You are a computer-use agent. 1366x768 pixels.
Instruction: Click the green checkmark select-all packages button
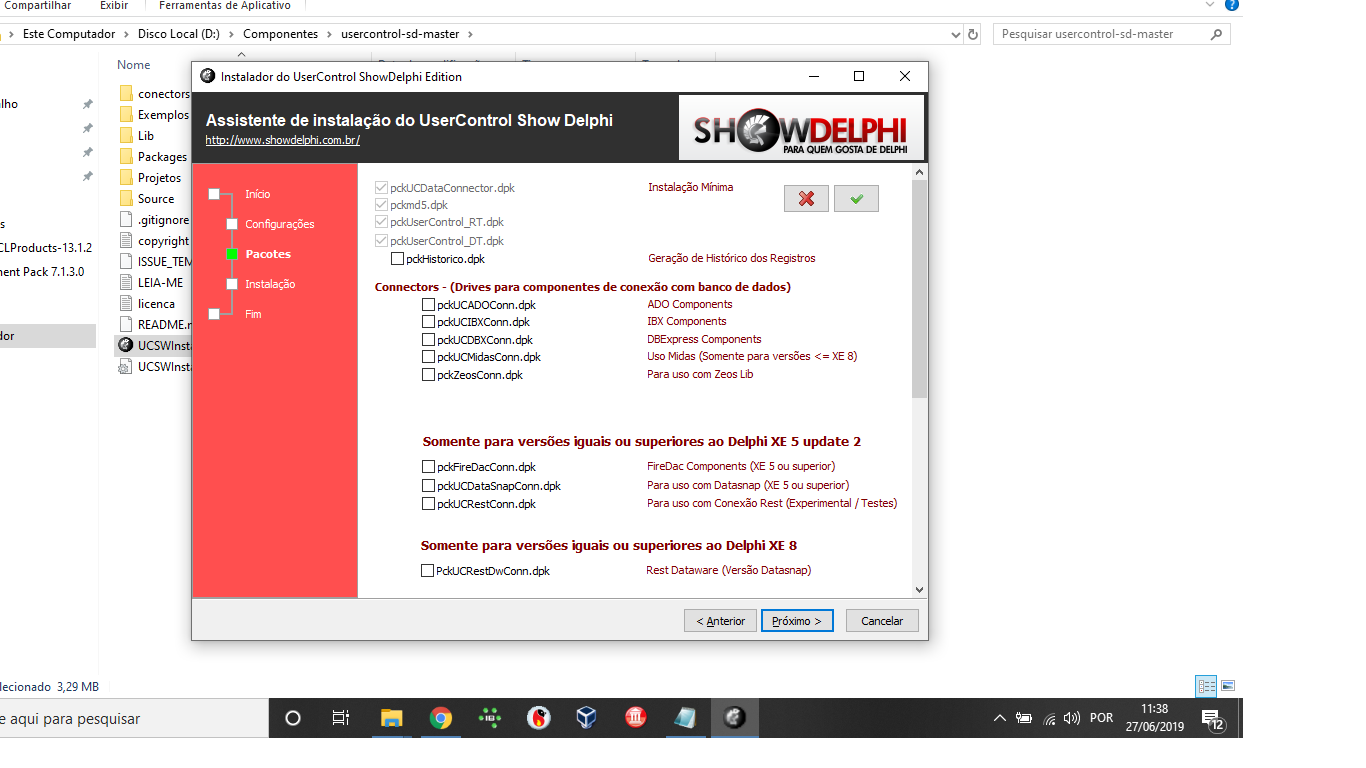click(856, 199)
